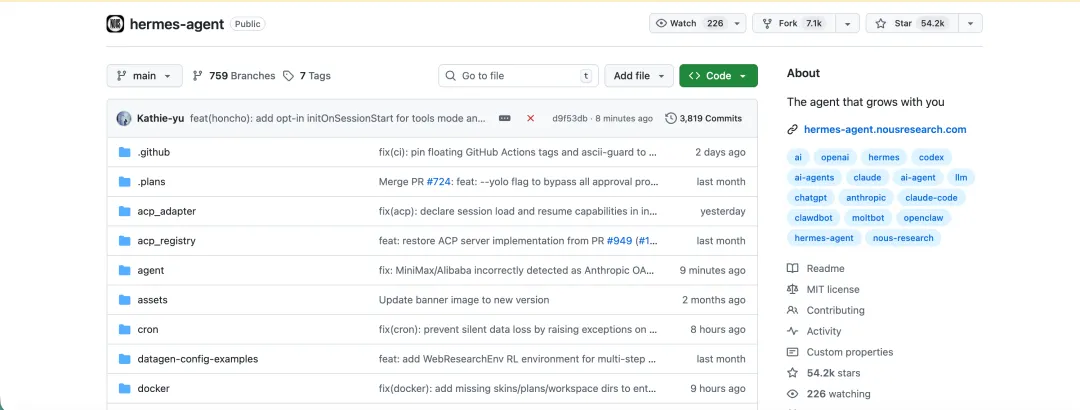This screenshot has width=1080, height=410.
Task: Open the Fork options dropdown arrow
Action: (848, 23)
